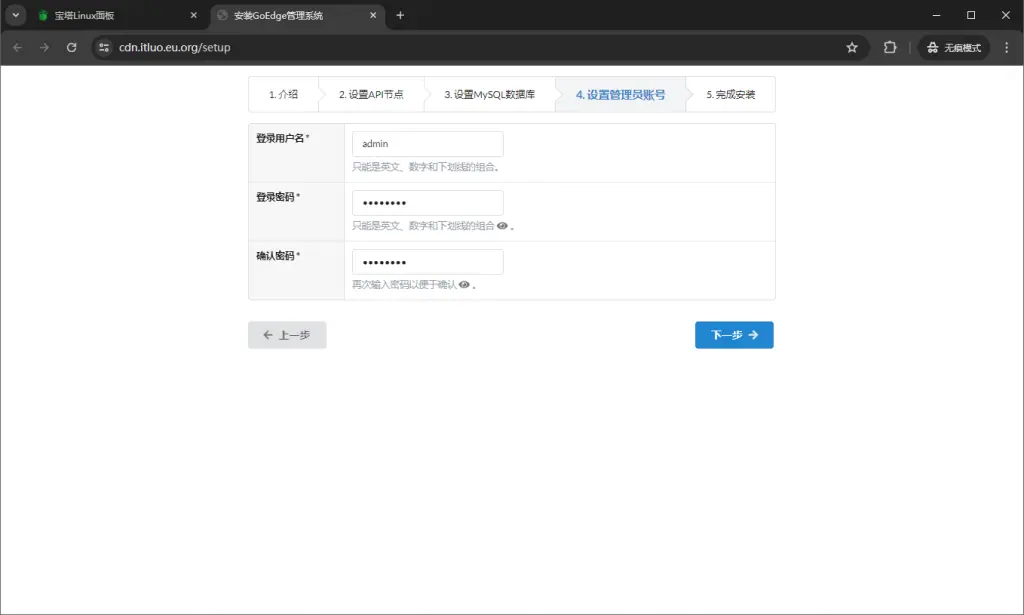Click the 下一步 next button
This screenshot has width=1024, height=615.
tap(734, 334)
